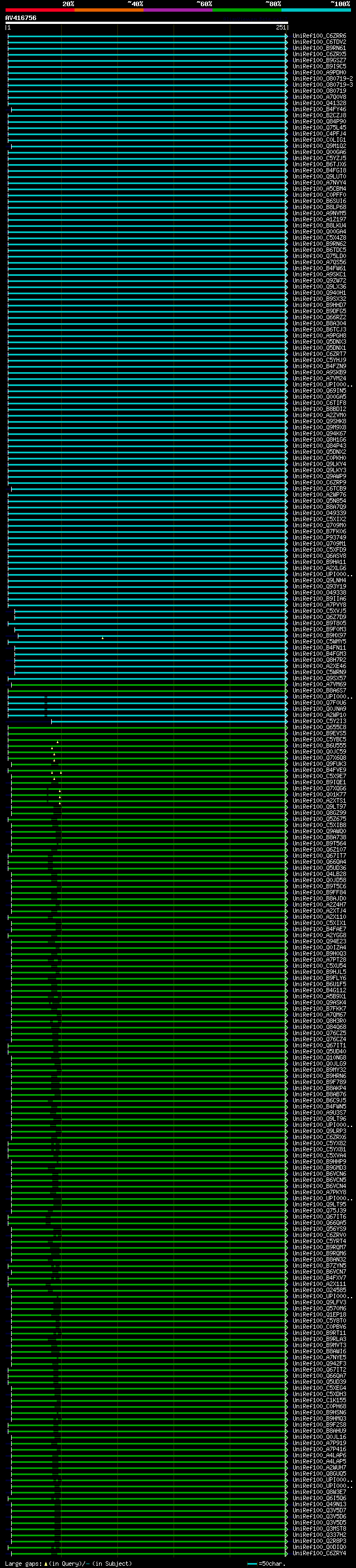Image resolution: width=356 pixels, height=1568 pixels.
Task: Open hit UniRef100_B9GSZ7
Action: tap(319, 60)
